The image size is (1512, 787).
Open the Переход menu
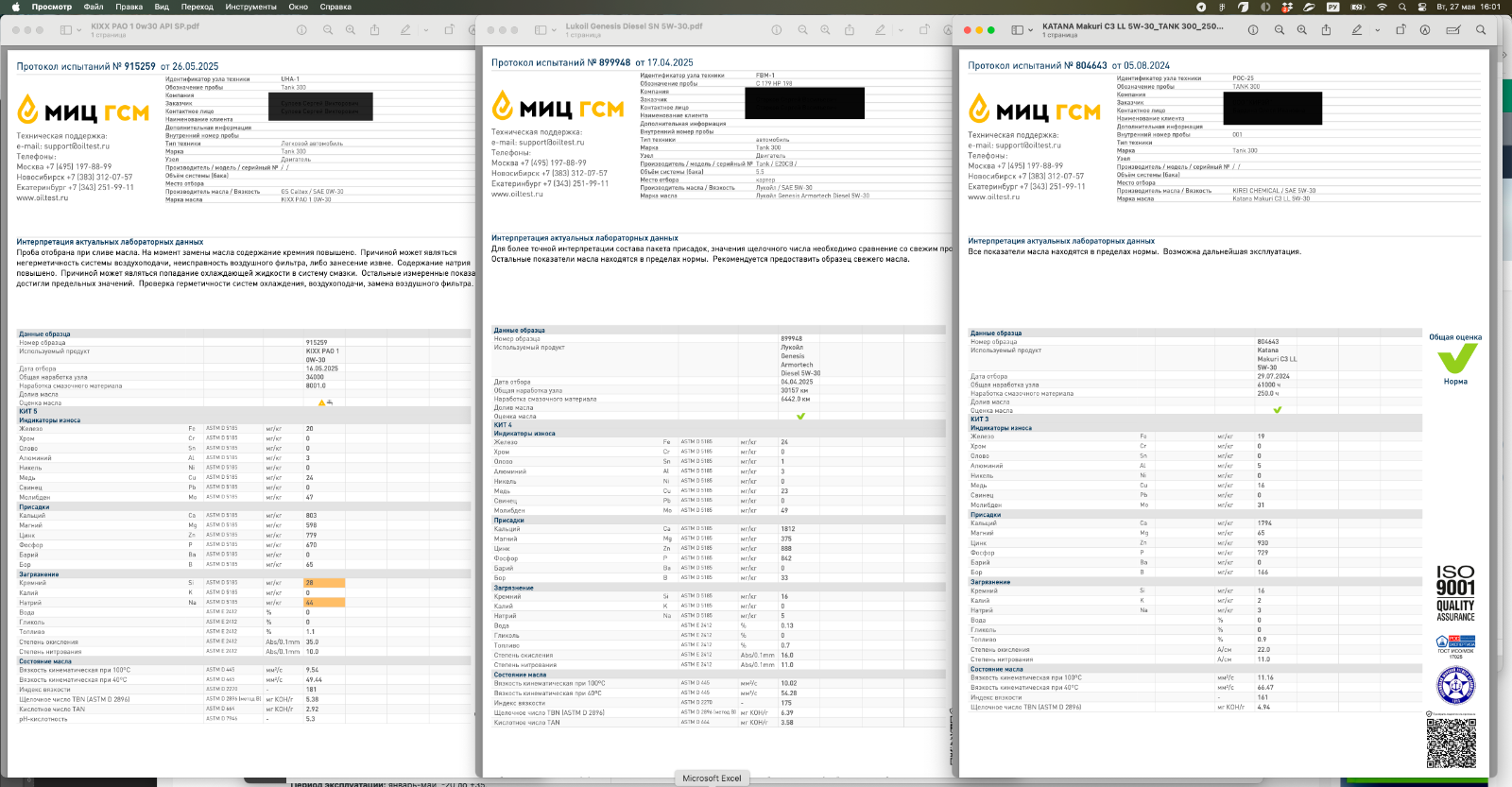click(x=197, y=7)
